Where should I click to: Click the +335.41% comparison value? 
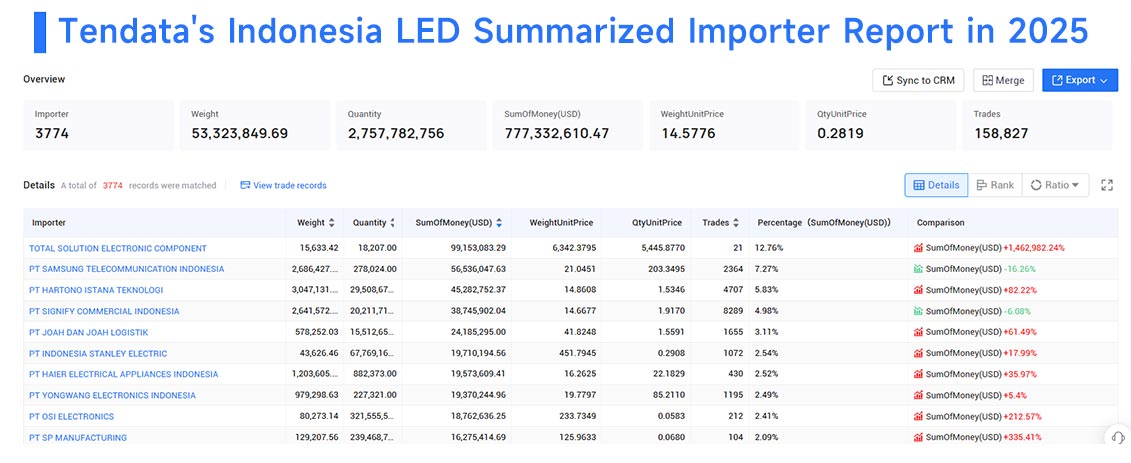click(1023, 438)
